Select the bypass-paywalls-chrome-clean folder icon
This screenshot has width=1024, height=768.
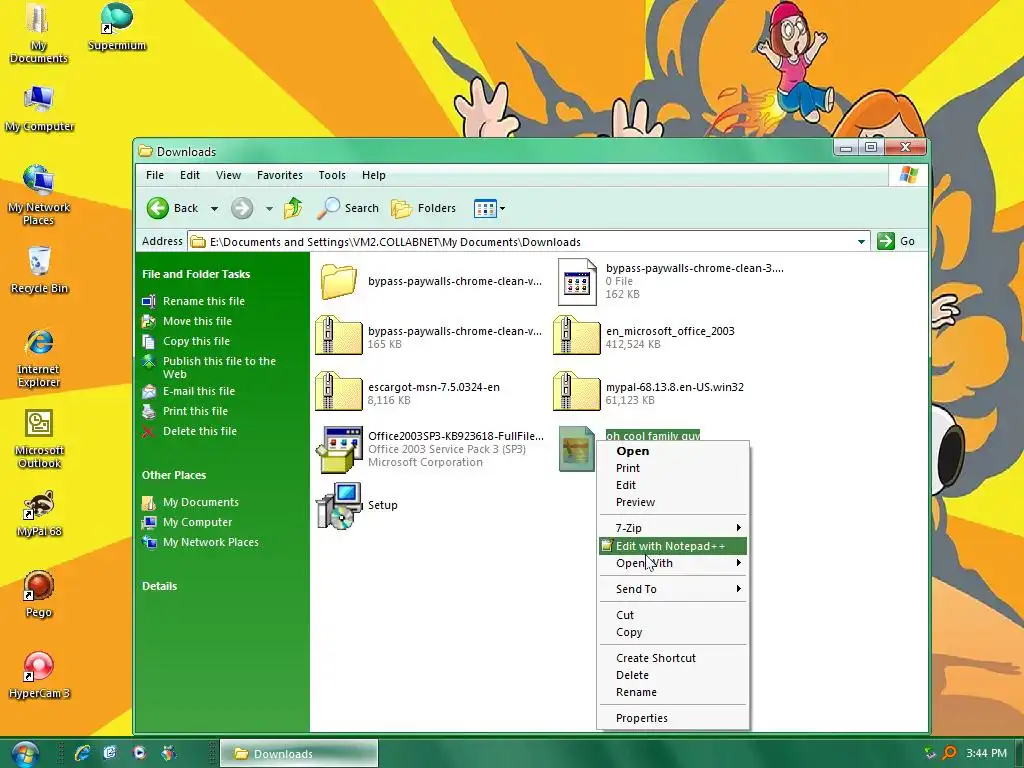[338, 281]
